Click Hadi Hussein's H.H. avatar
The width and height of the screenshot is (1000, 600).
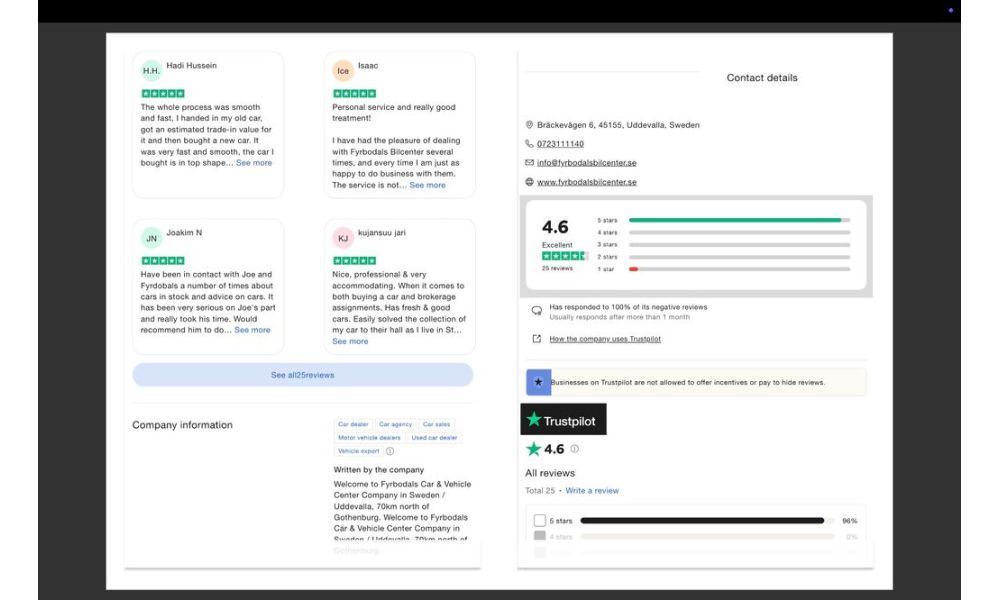(x=151, y=71)
